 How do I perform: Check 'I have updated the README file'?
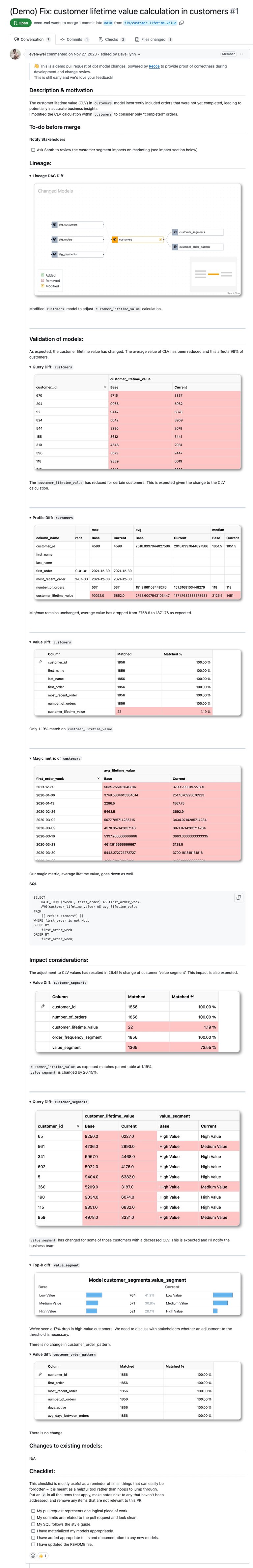coord(33,1544)
